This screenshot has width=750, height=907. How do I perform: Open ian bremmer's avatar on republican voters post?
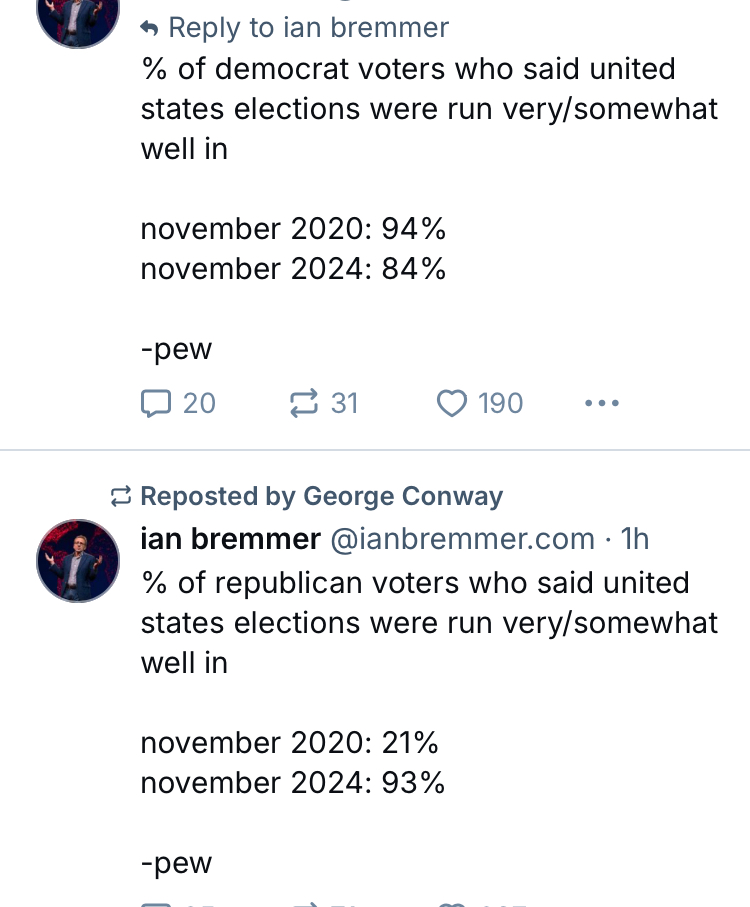pyautogui.click(x=78, y=560)
